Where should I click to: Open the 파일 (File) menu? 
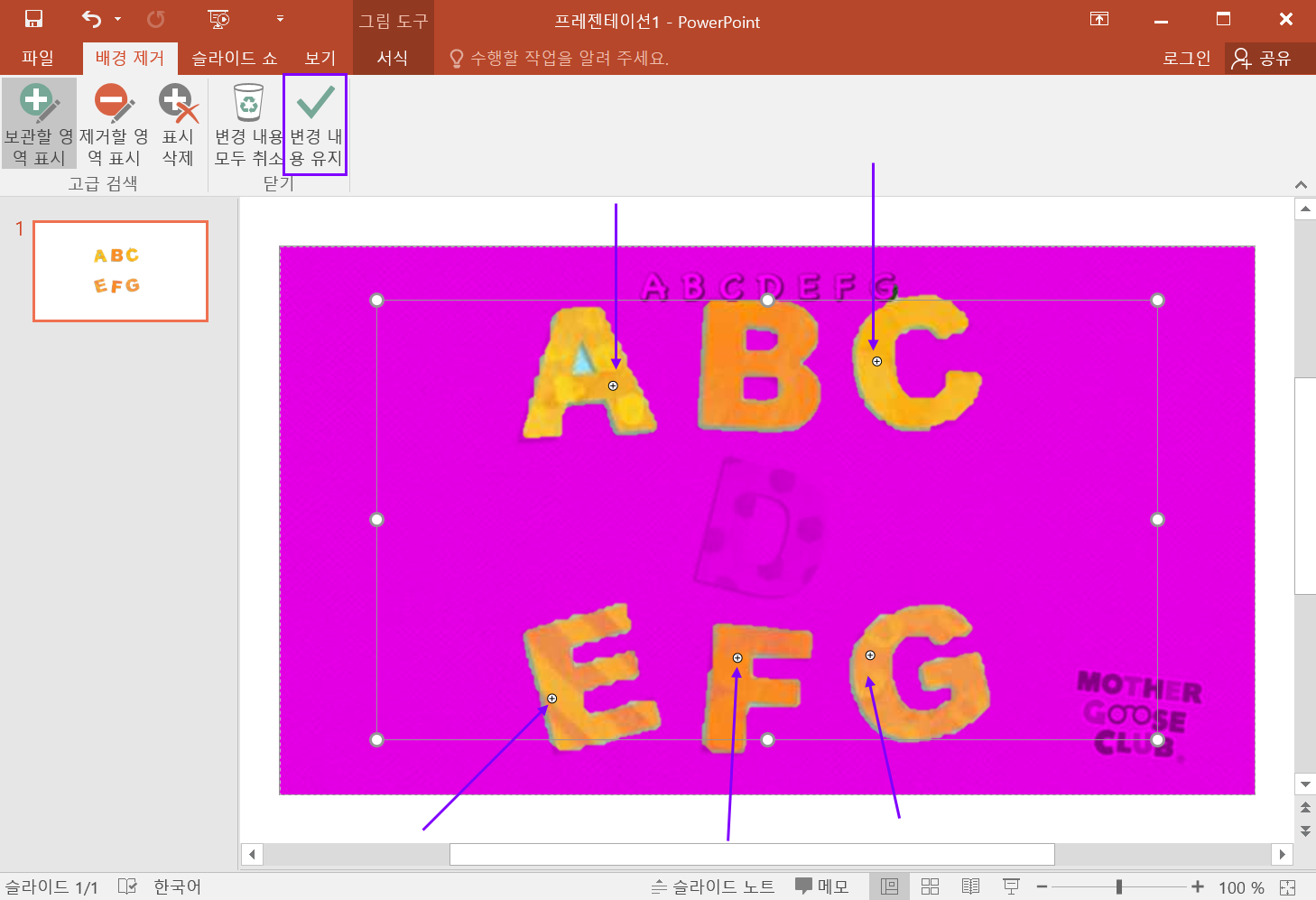[x=38, y=58]
